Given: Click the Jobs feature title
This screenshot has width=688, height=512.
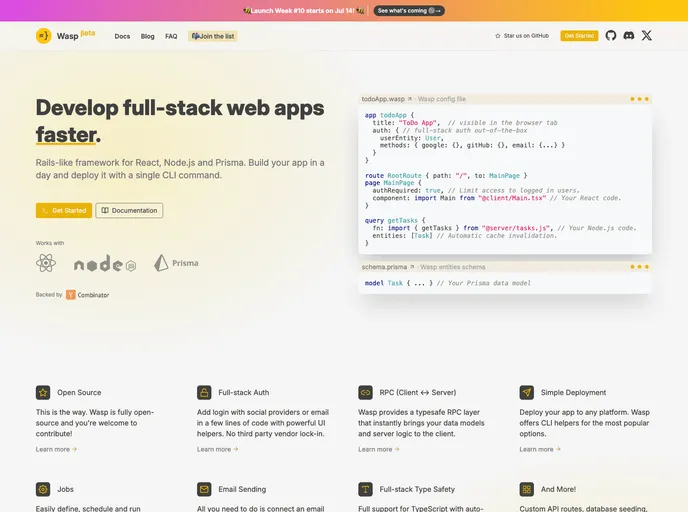Looking at the screenshot, I should 65,489.
